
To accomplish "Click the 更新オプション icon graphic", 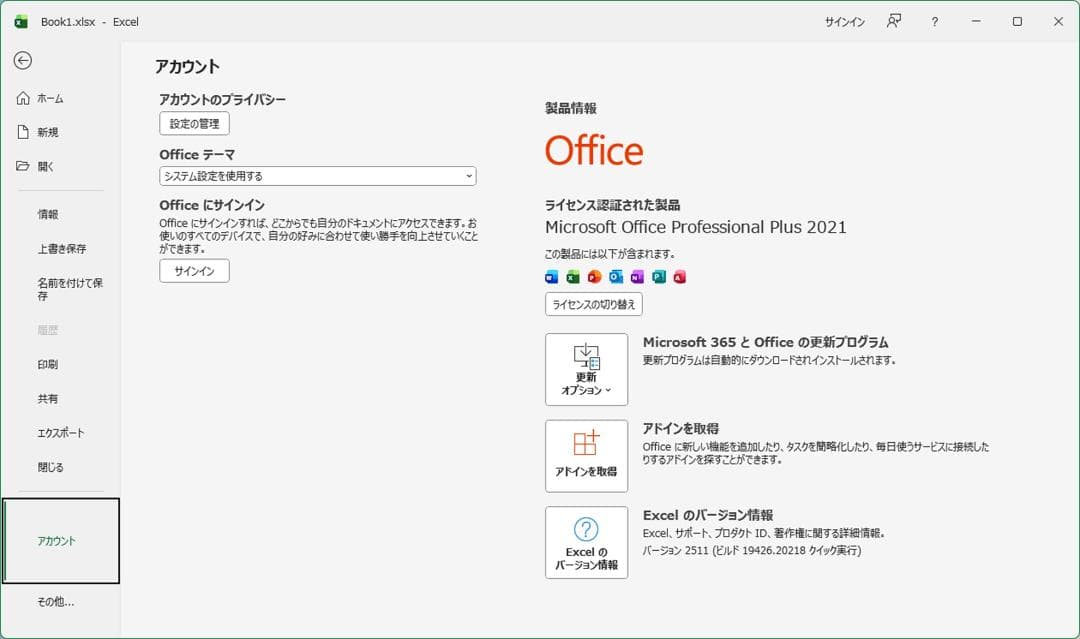I will click(586, 356).
